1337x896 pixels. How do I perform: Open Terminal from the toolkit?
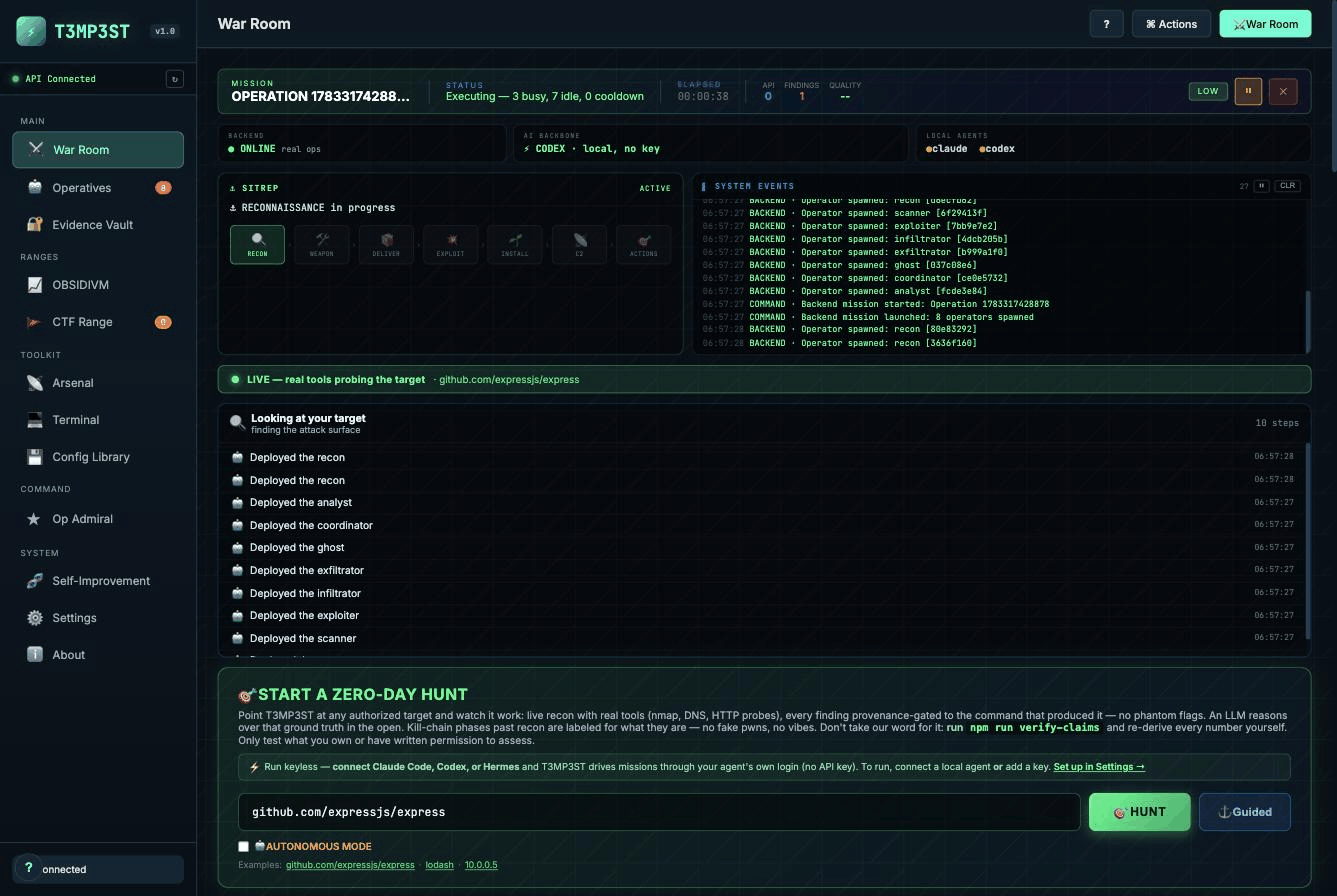[98, 420]
